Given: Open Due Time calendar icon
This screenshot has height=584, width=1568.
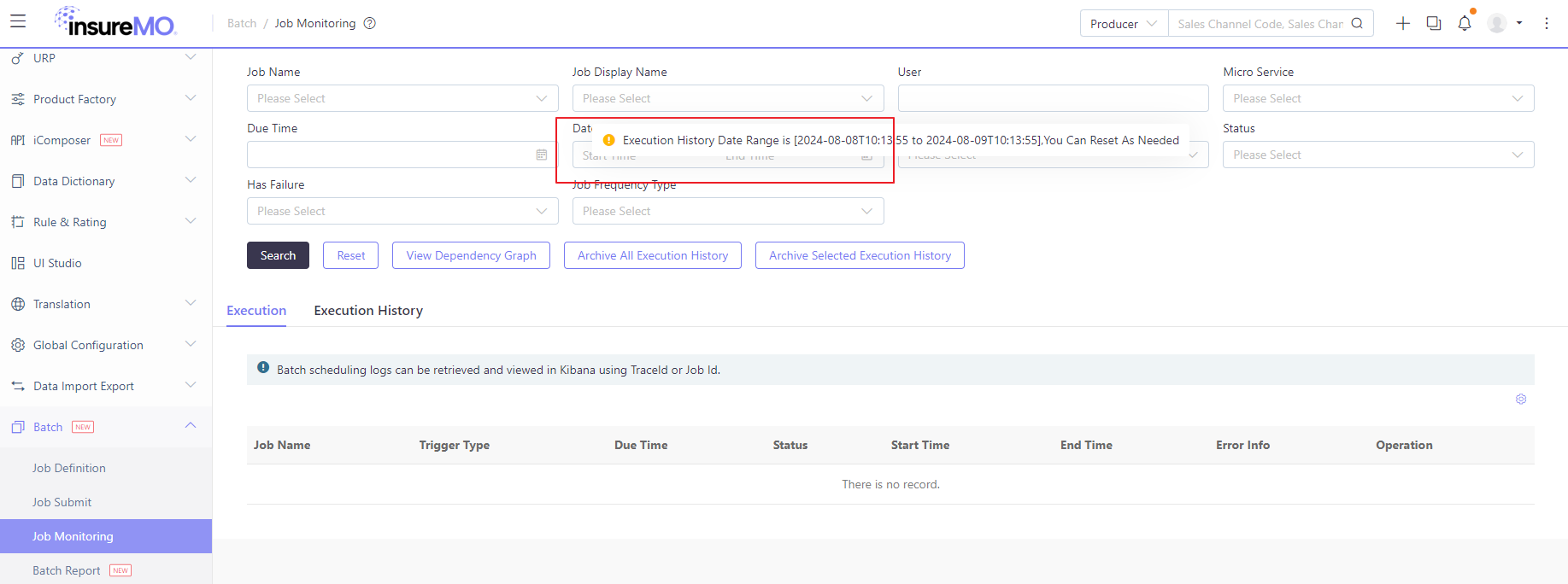Looking at the screenshot, I should [542, 155].
